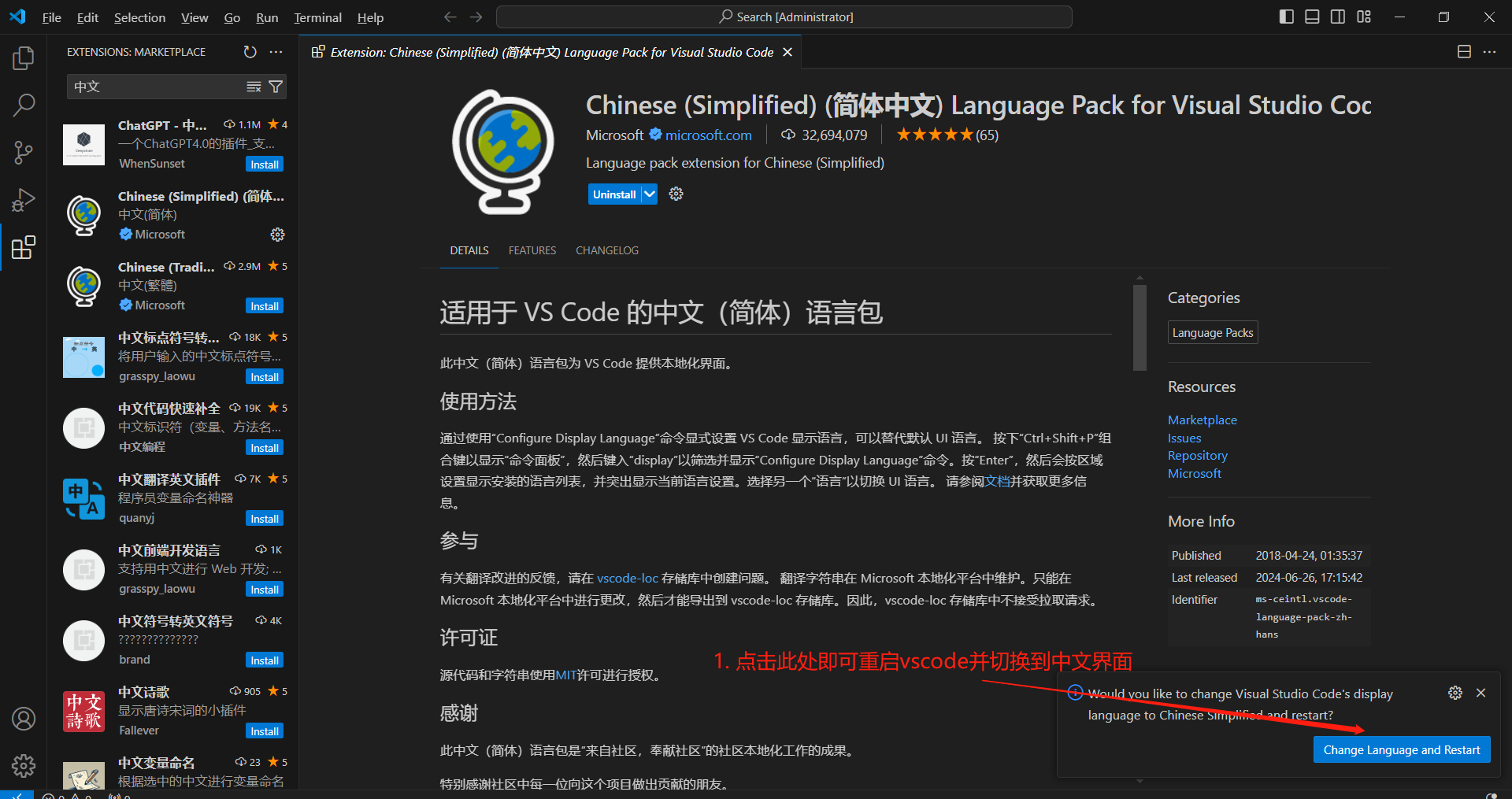The image size is (1512, 799).
Task: Install the 中文诗歌 extension
Action: tap(265, 731)
